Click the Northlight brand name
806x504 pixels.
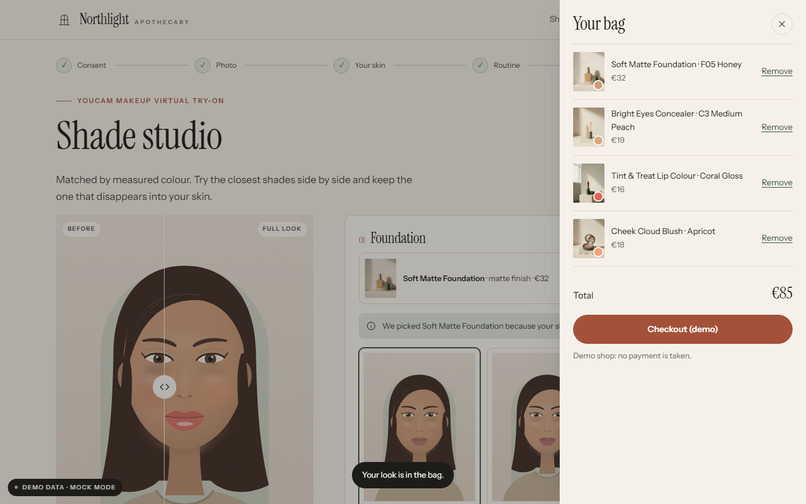point(104,20)
